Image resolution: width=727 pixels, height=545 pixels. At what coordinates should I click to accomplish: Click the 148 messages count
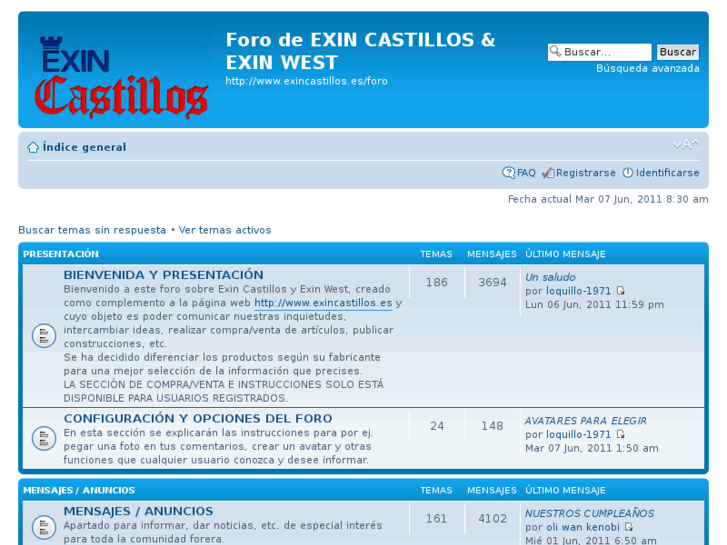(492, 426)
